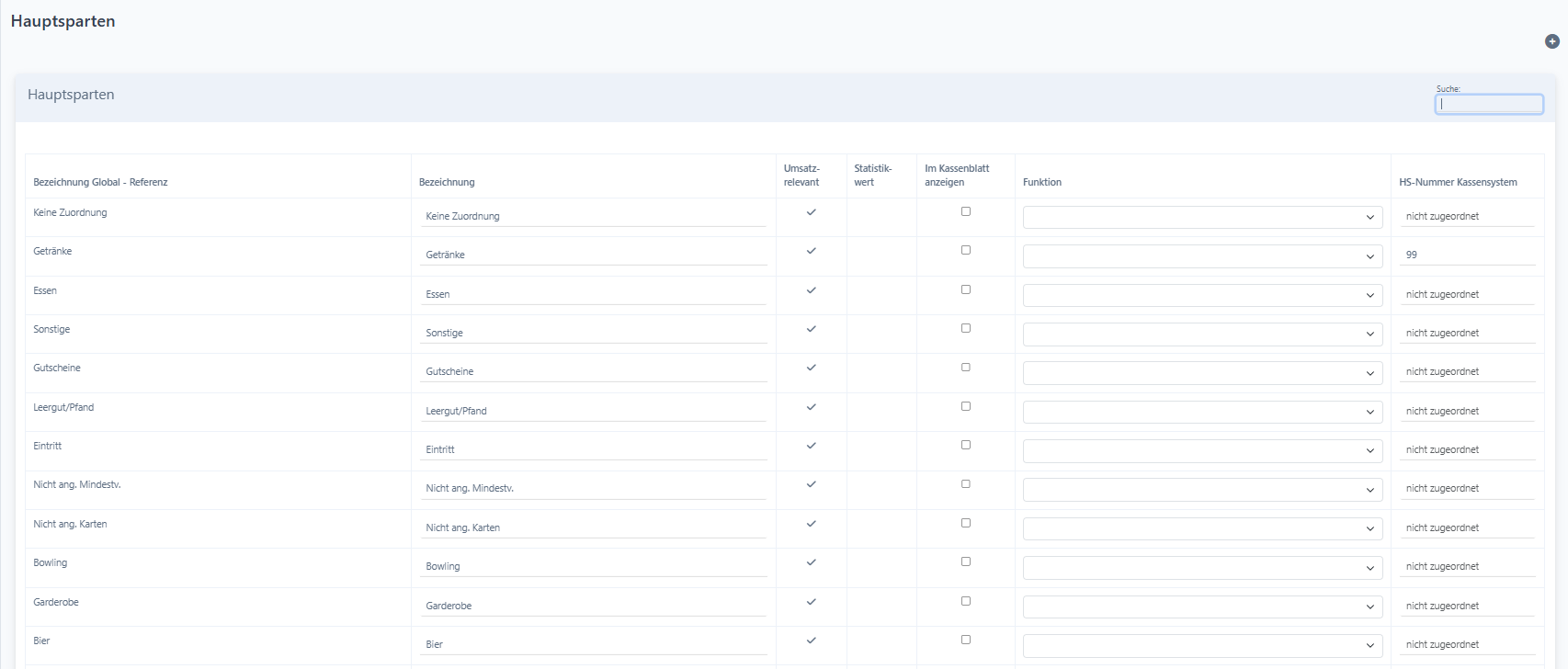Edit the Bezeichnung field containing Bowling
The height and width of the screenshot is (669, 1568).
593,566
